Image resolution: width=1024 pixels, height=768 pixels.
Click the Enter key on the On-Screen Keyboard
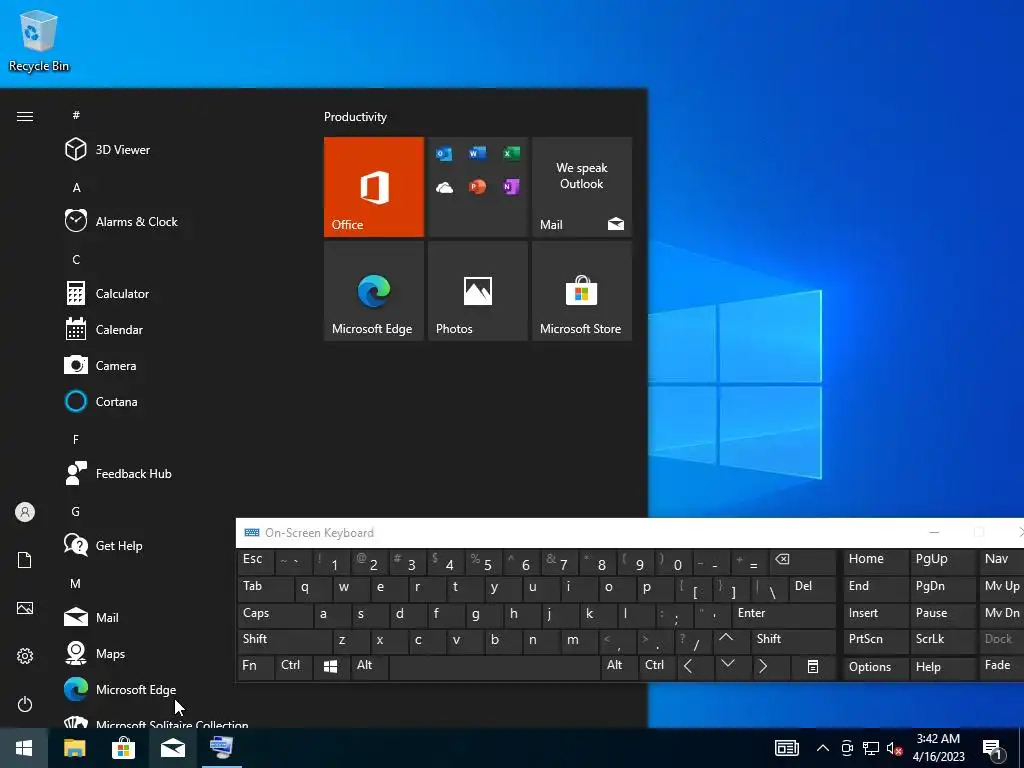(784, 614)
